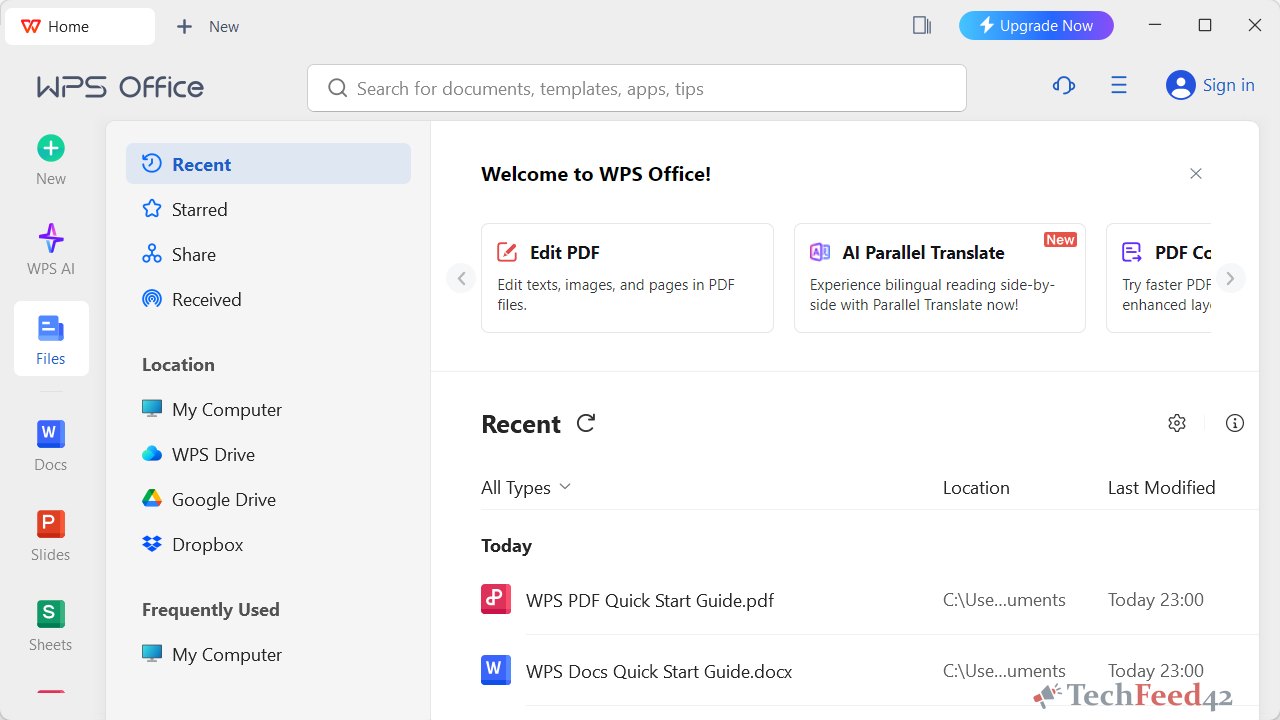
Task: Click the tablet layout icon near Upgrade
Action: (x=922, y=26)
